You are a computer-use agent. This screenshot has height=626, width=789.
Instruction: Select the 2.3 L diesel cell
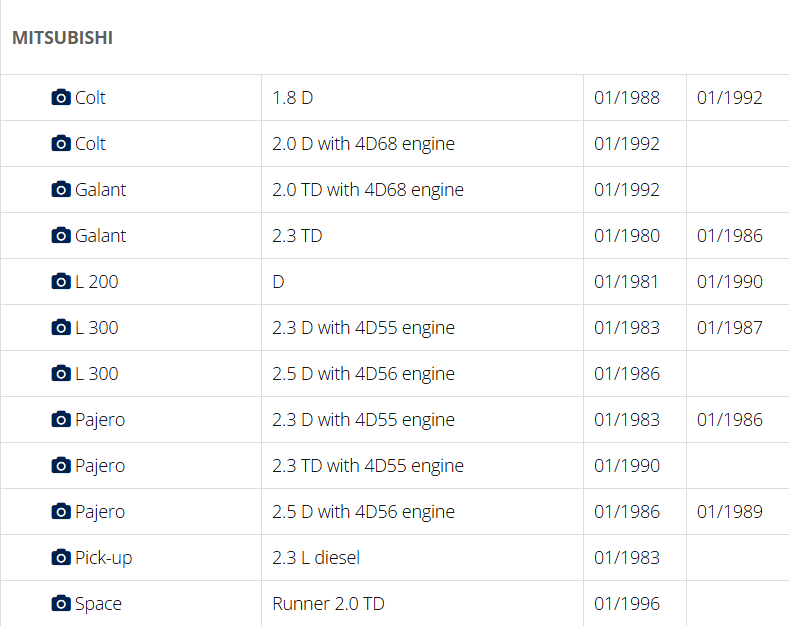click(316, 558)
